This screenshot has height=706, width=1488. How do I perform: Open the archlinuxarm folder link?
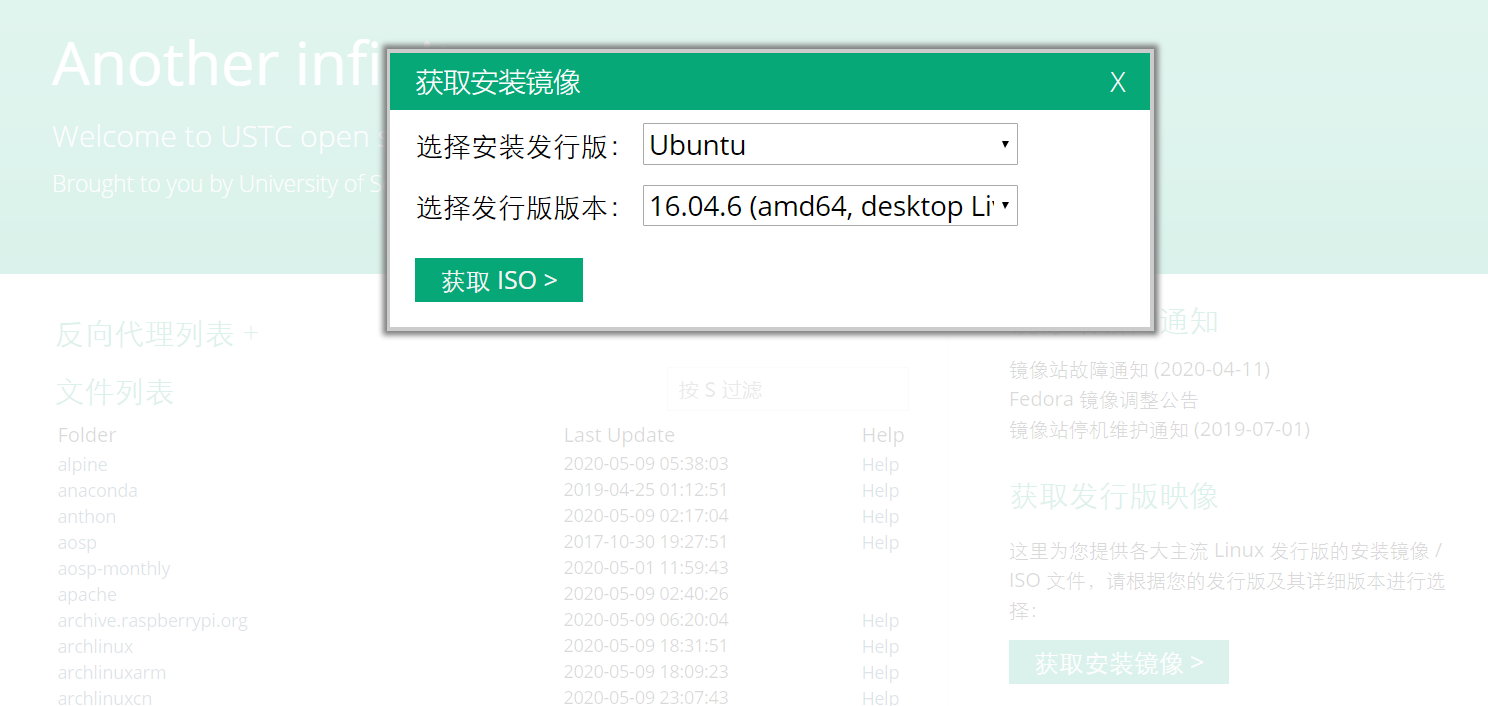click(x=111, y=672)
